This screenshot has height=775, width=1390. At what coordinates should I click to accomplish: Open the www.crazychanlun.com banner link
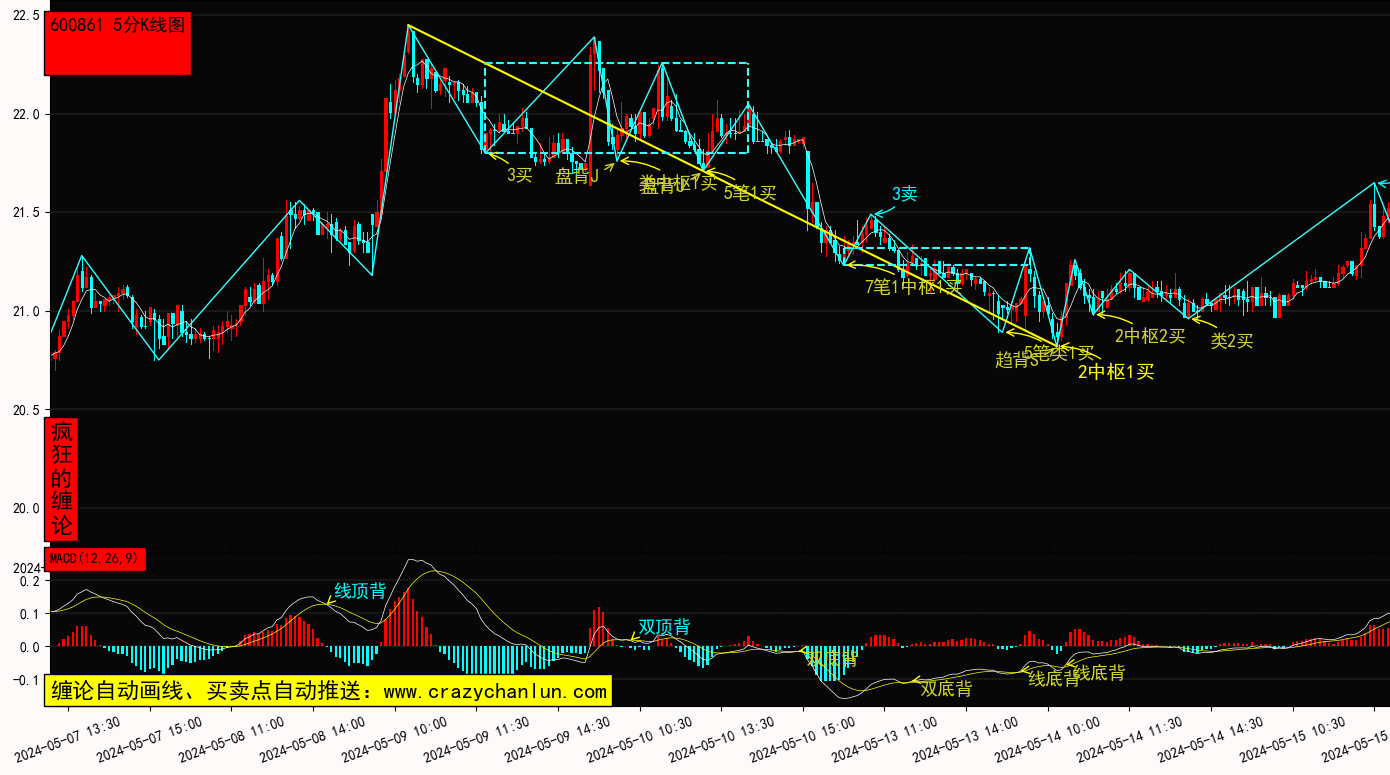pos(327,691)
